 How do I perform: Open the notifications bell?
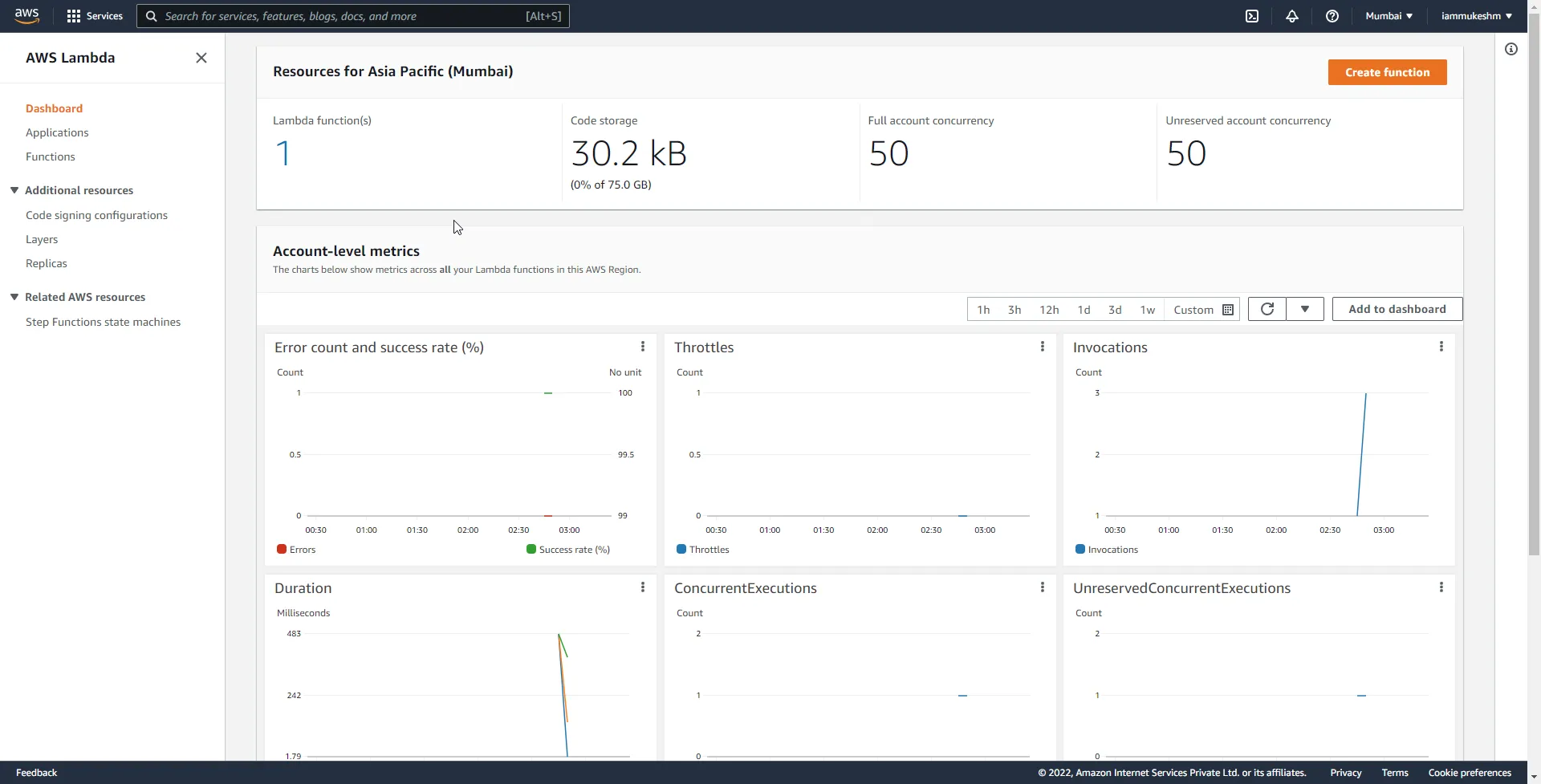click(x=1292, y=16)
